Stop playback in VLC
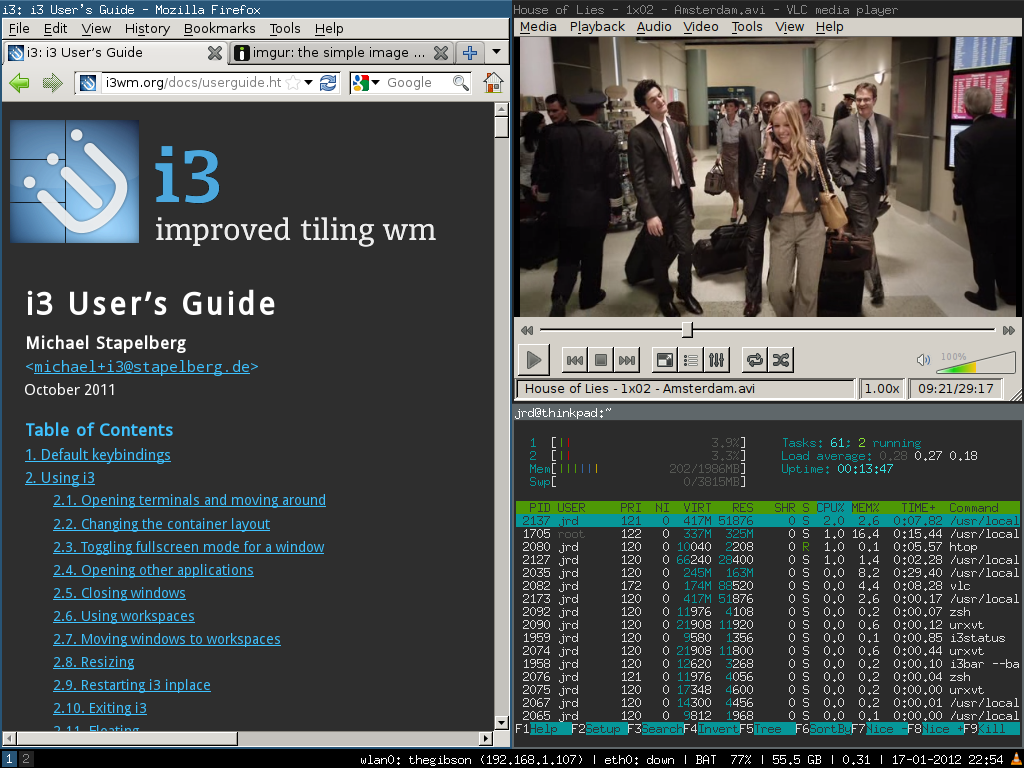Screen dimensions: 1024x768 [601, 360]
